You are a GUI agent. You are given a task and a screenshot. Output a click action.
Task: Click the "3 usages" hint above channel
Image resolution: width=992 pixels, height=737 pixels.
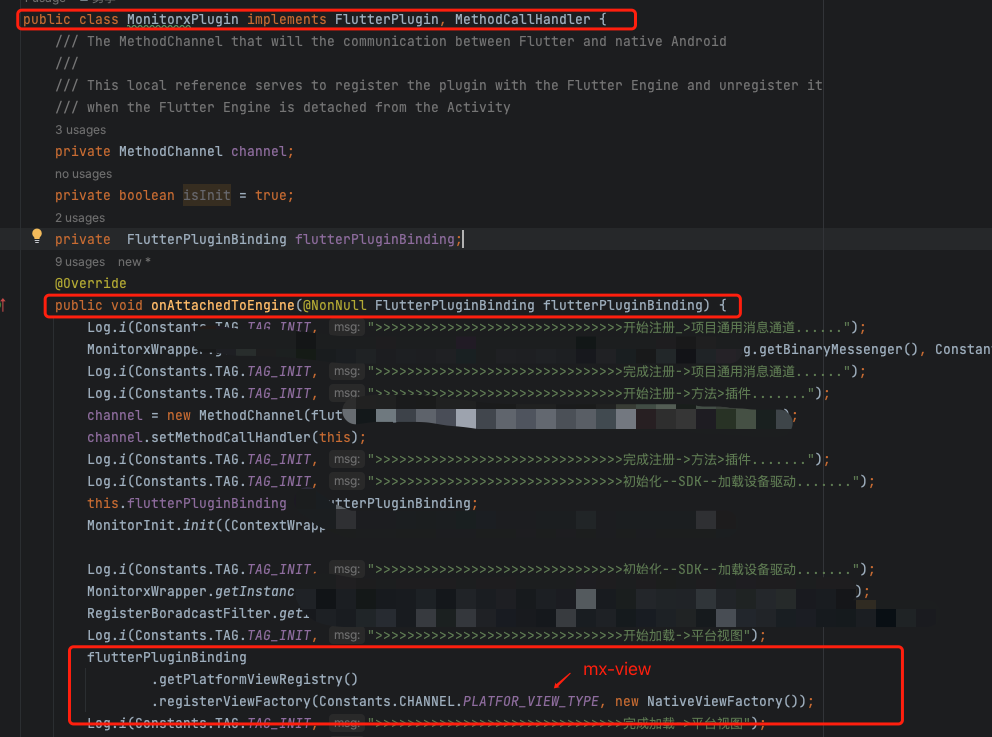[x=80, y=130]
